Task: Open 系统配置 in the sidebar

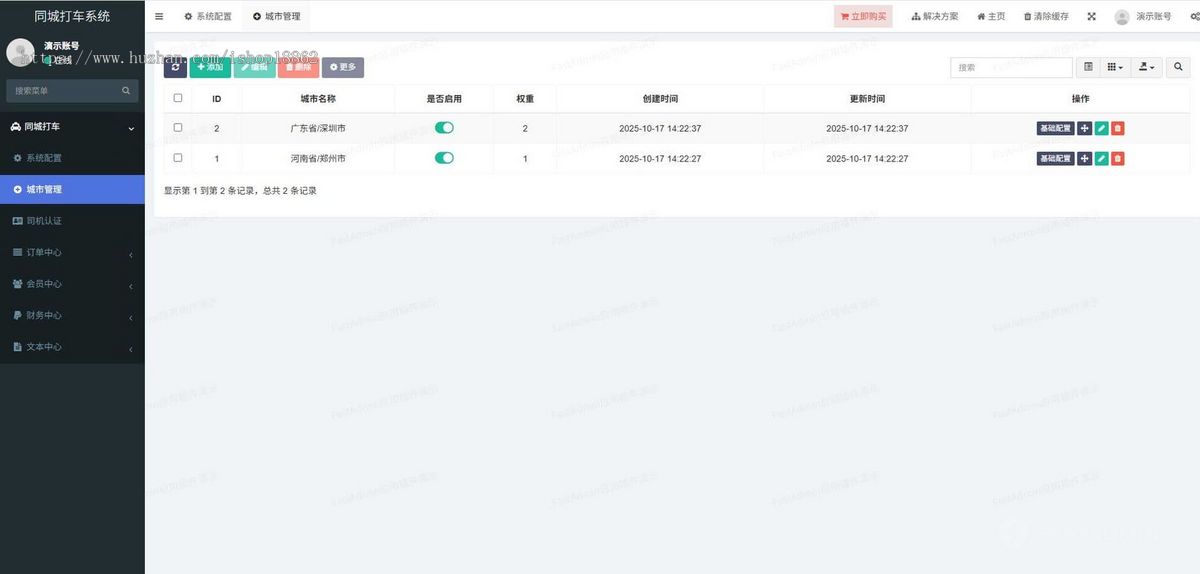Action: 72,158
